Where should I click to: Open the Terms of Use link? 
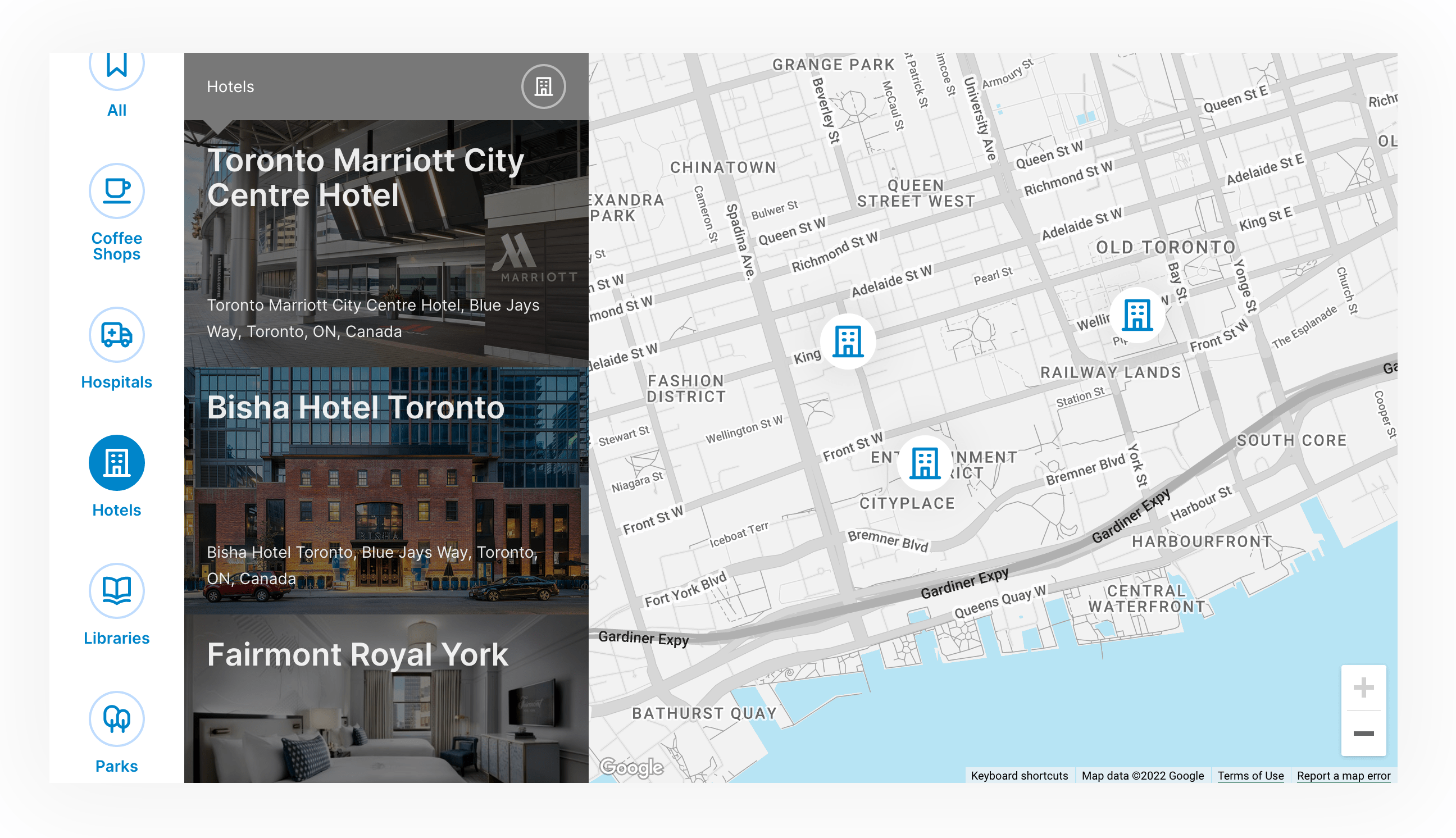pos(1250,775)
